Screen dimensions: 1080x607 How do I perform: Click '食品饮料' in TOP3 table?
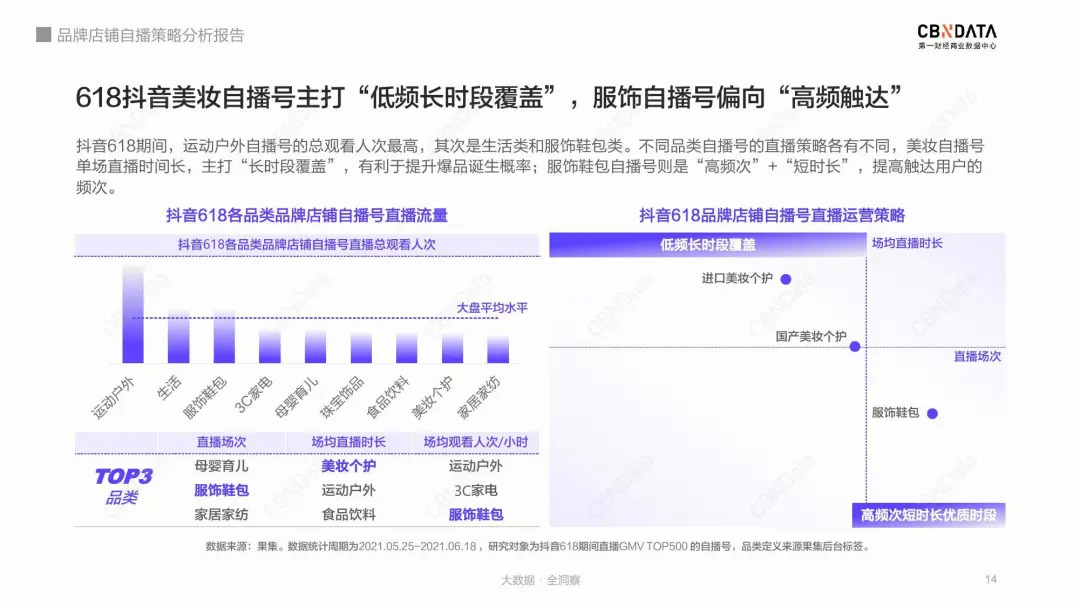pos(349,515)
